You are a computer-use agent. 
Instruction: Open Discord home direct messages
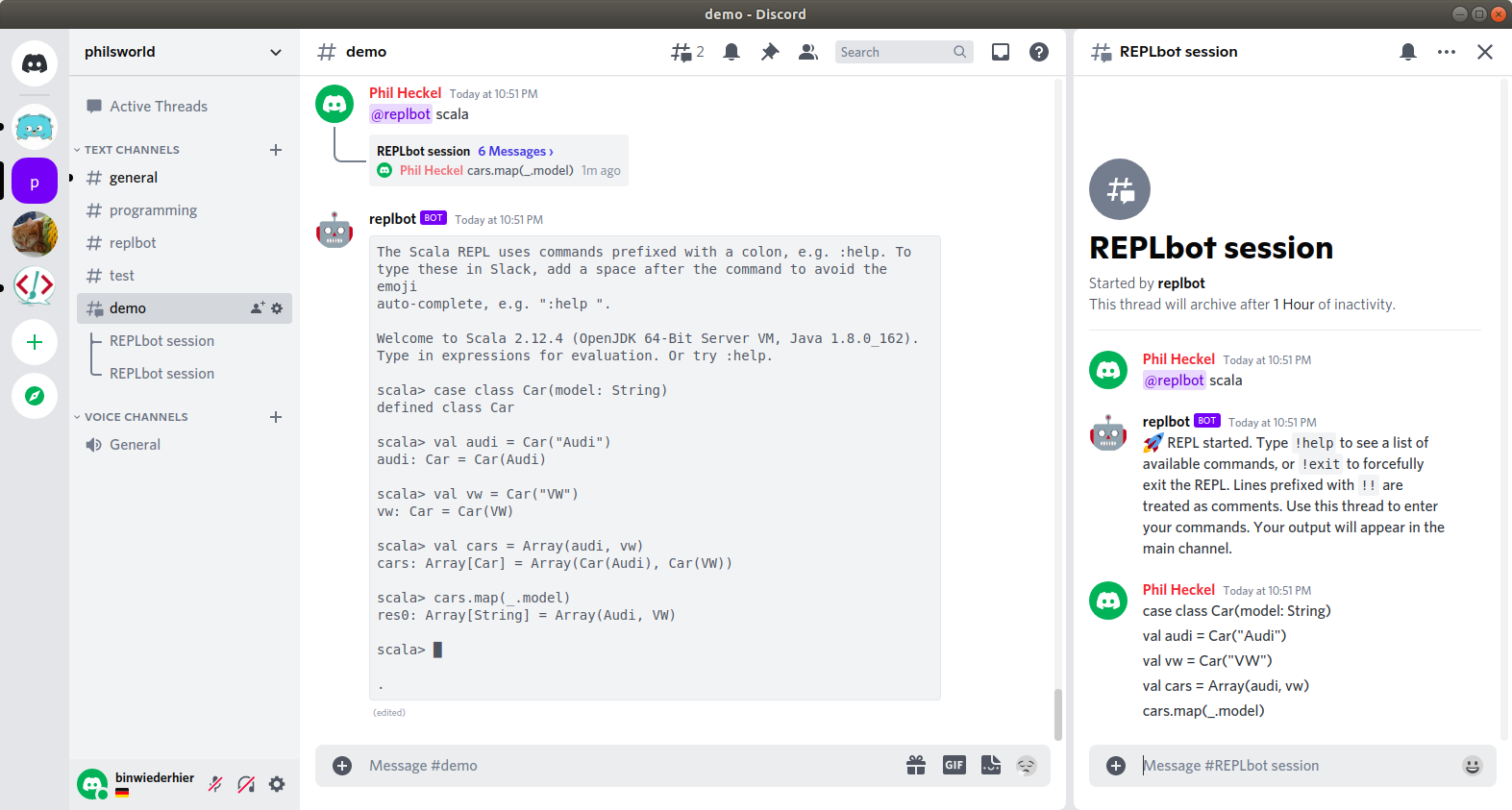tap(35, 63)
